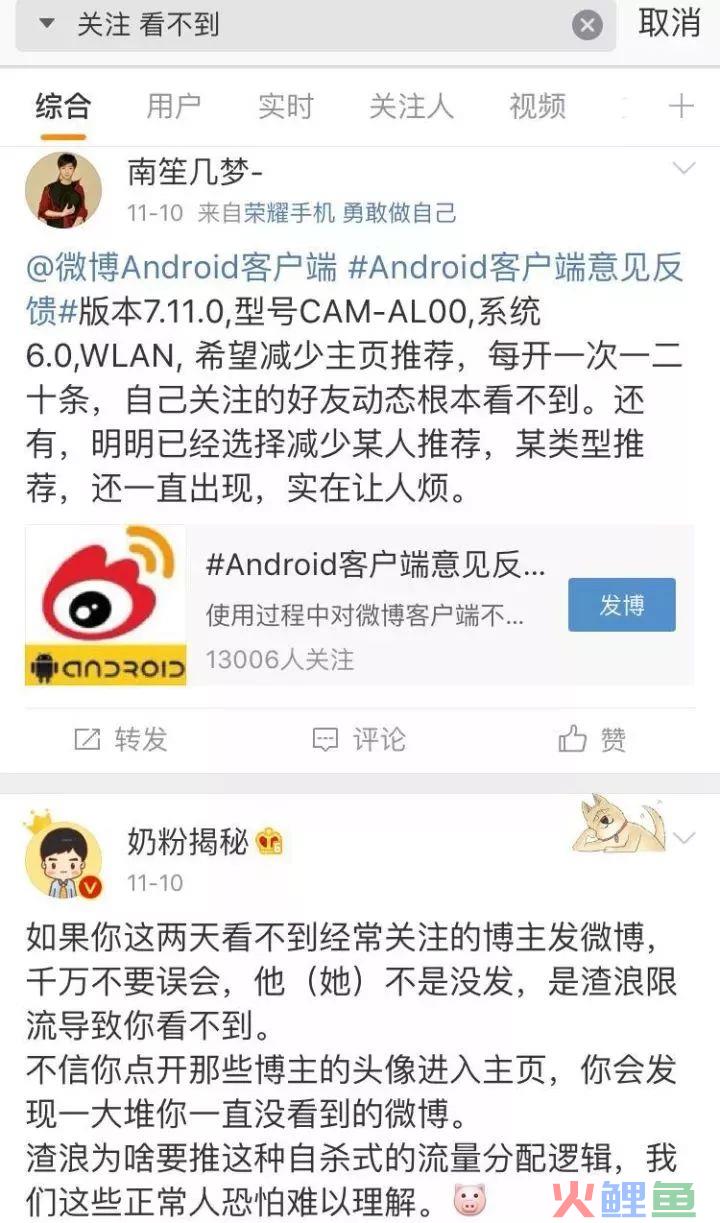Open Weibo Android topic card thumbnail
The height and width of the screenshot is (1223, 720).
tap(106, 605)
